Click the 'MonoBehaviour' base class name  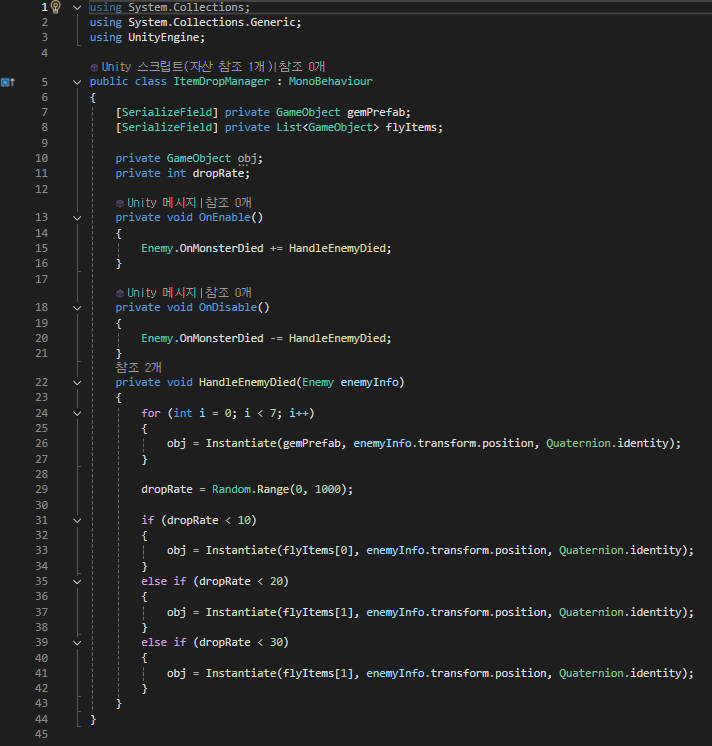point(331,81)
